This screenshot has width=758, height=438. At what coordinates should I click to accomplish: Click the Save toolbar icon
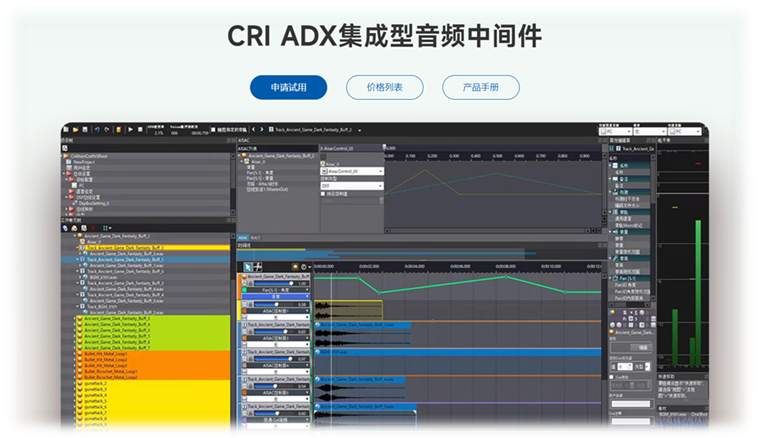[85, 130]
